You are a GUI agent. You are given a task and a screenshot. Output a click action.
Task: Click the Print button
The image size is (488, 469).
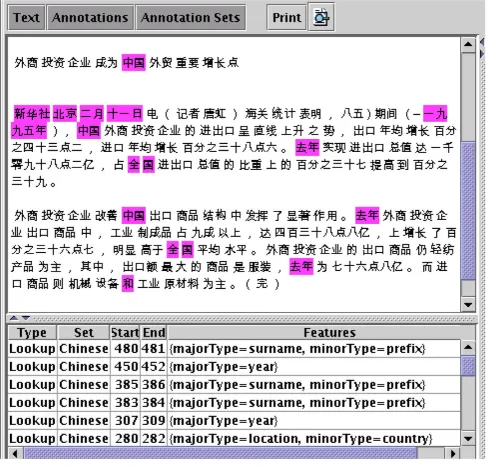[286, 18]
